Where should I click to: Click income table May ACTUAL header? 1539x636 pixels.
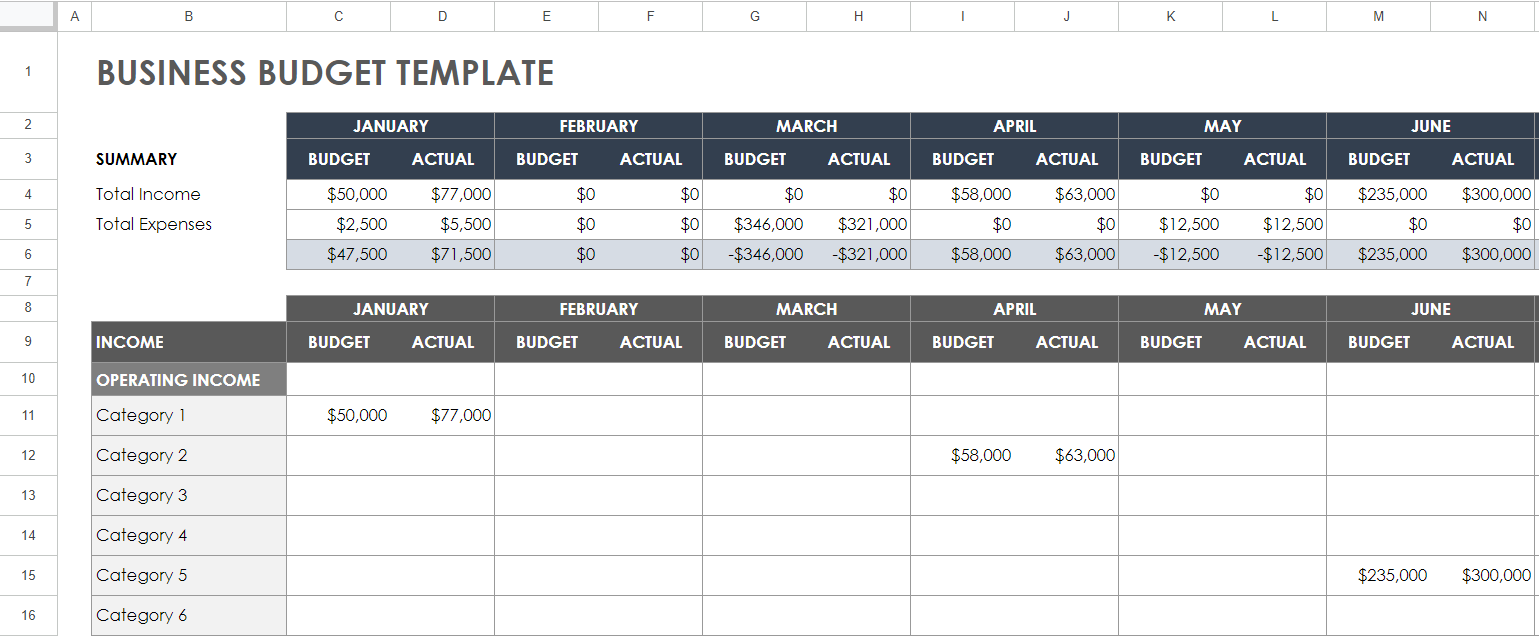1274,342
